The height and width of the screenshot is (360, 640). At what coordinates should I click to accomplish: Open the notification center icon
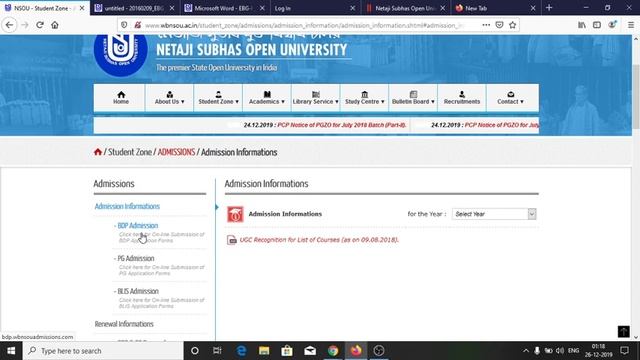[x=624, y=351]
